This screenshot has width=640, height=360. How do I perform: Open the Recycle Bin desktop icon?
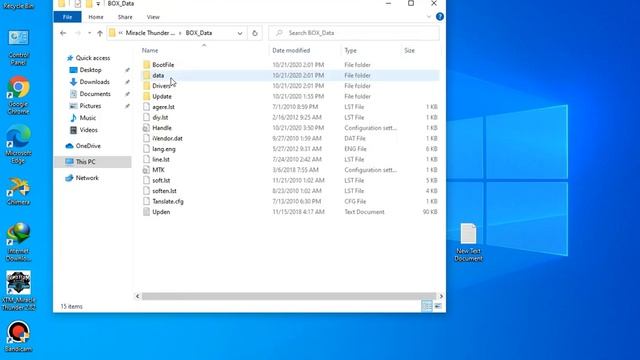coord(18,5)
